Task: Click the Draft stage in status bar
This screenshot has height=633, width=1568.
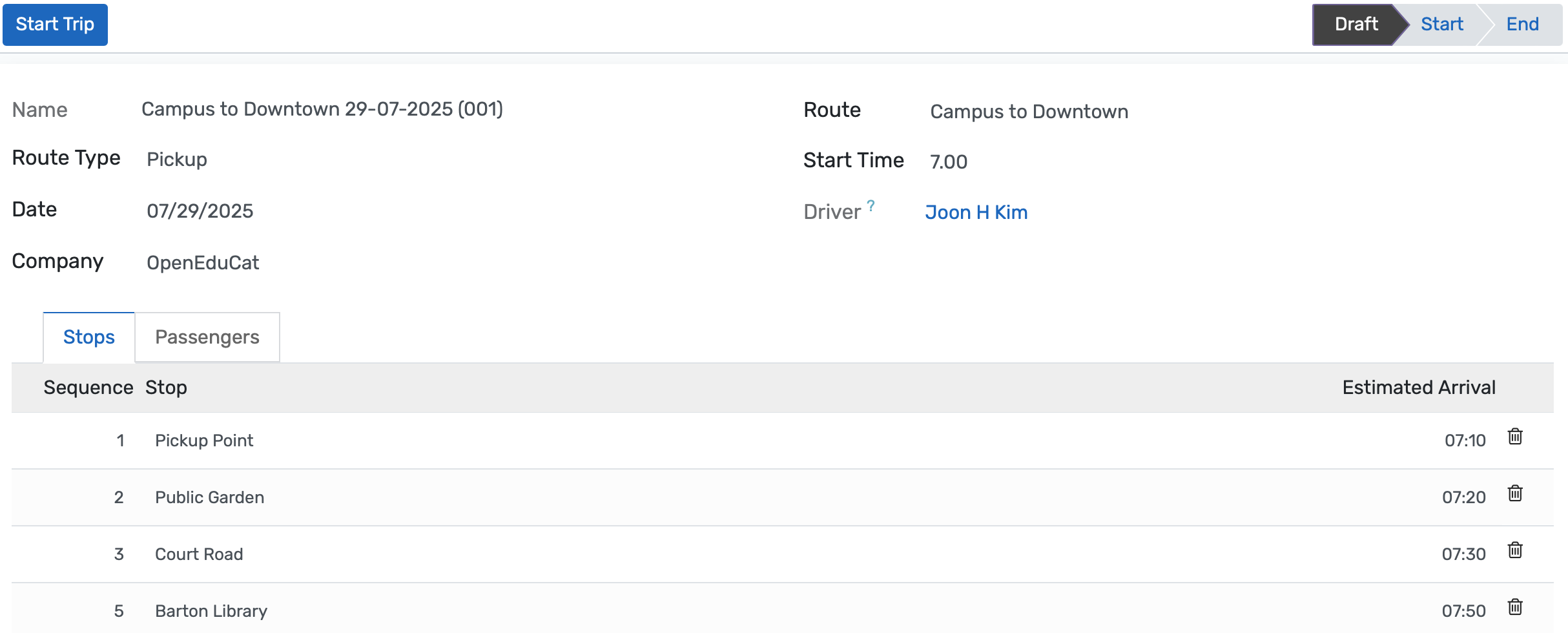Action: click(1355, 25)
